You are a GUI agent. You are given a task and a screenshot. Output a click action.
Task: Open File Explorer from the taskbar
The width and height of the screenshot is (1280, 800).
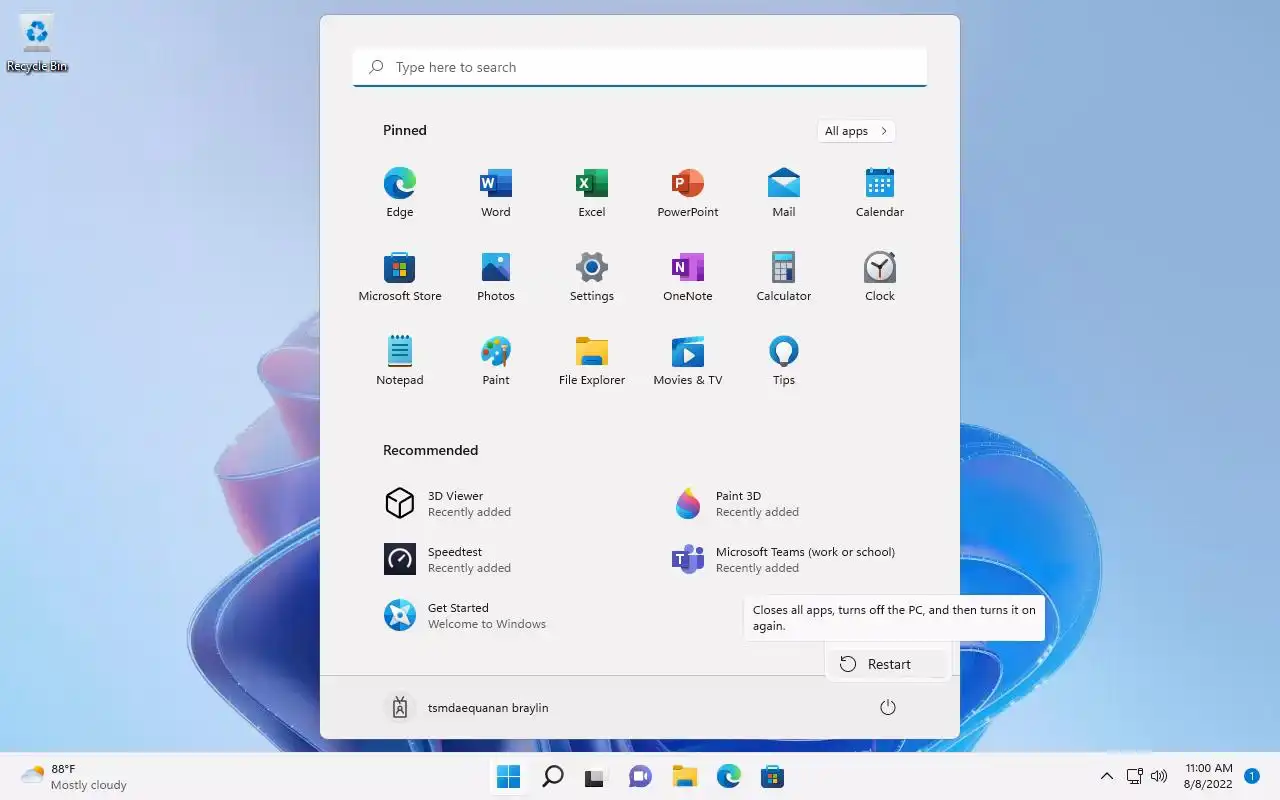685,776
